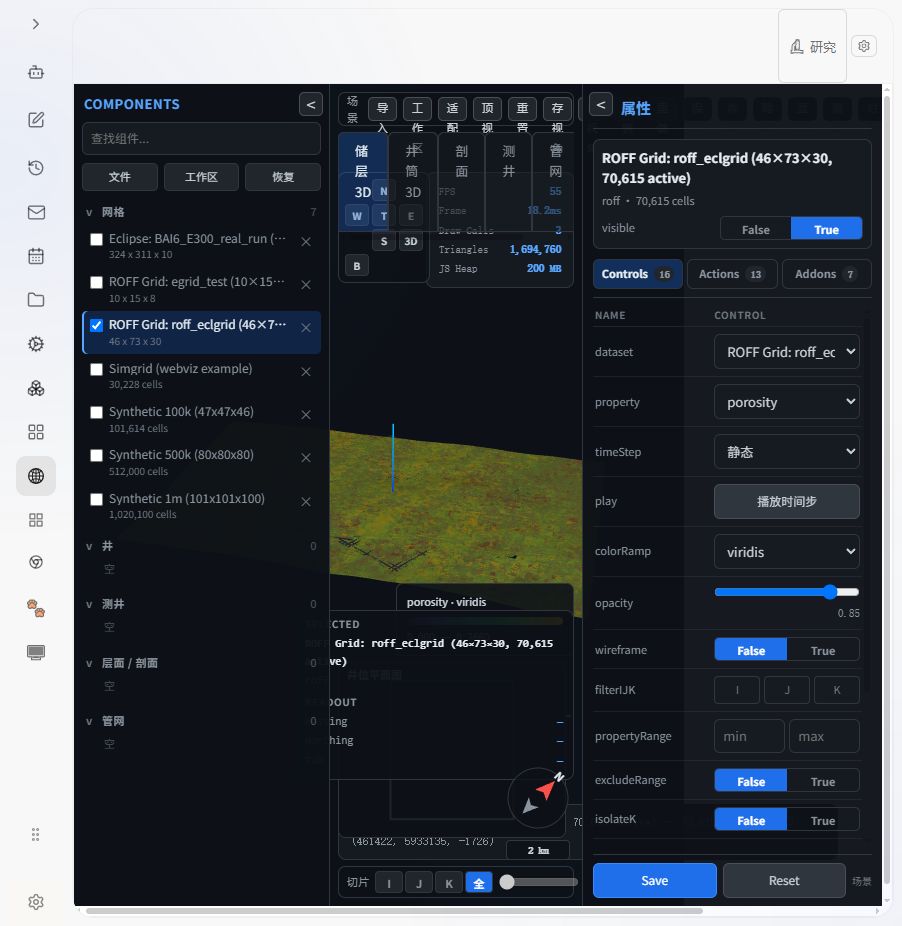902x926 pixels.
Task: Click the 播放时间步 play button
Action: click(x=786, y=501)
